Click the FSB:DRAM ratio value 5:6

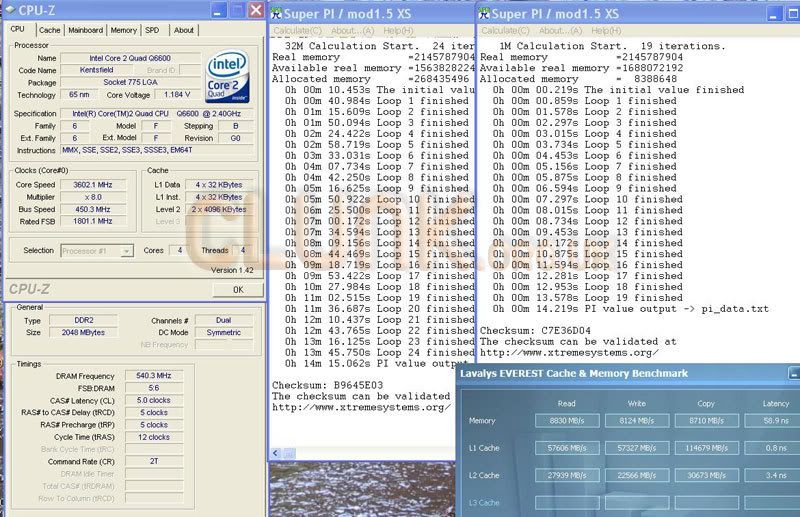coord(154,388)
